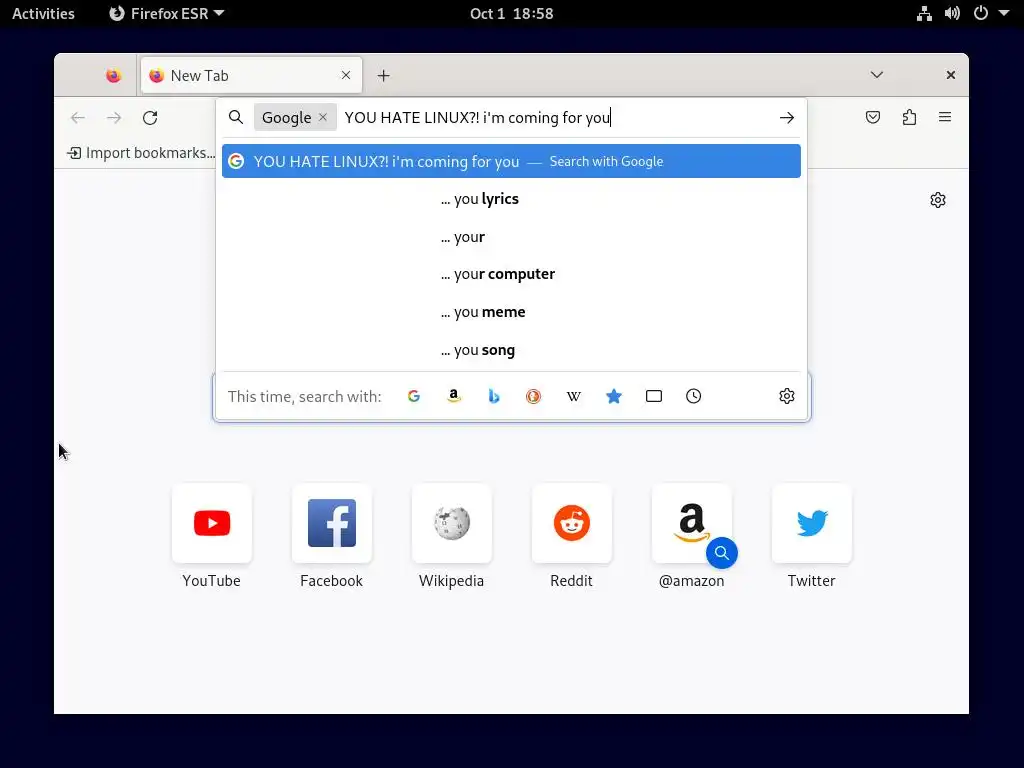Viewport: 1024px width, 768px height.
Task: Remove the Google search engine chip
Action: pos(323,118)
